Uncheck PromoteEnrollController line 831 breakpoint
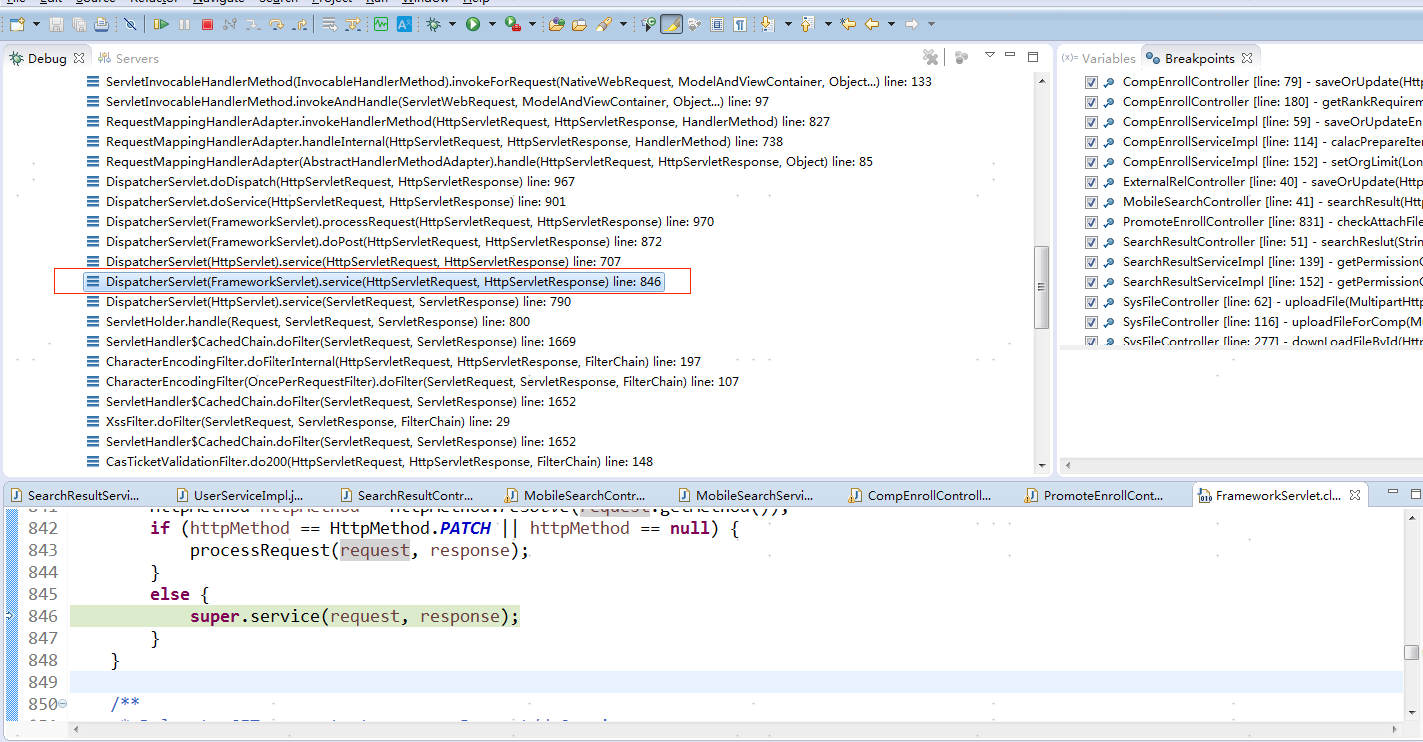 1091,222
